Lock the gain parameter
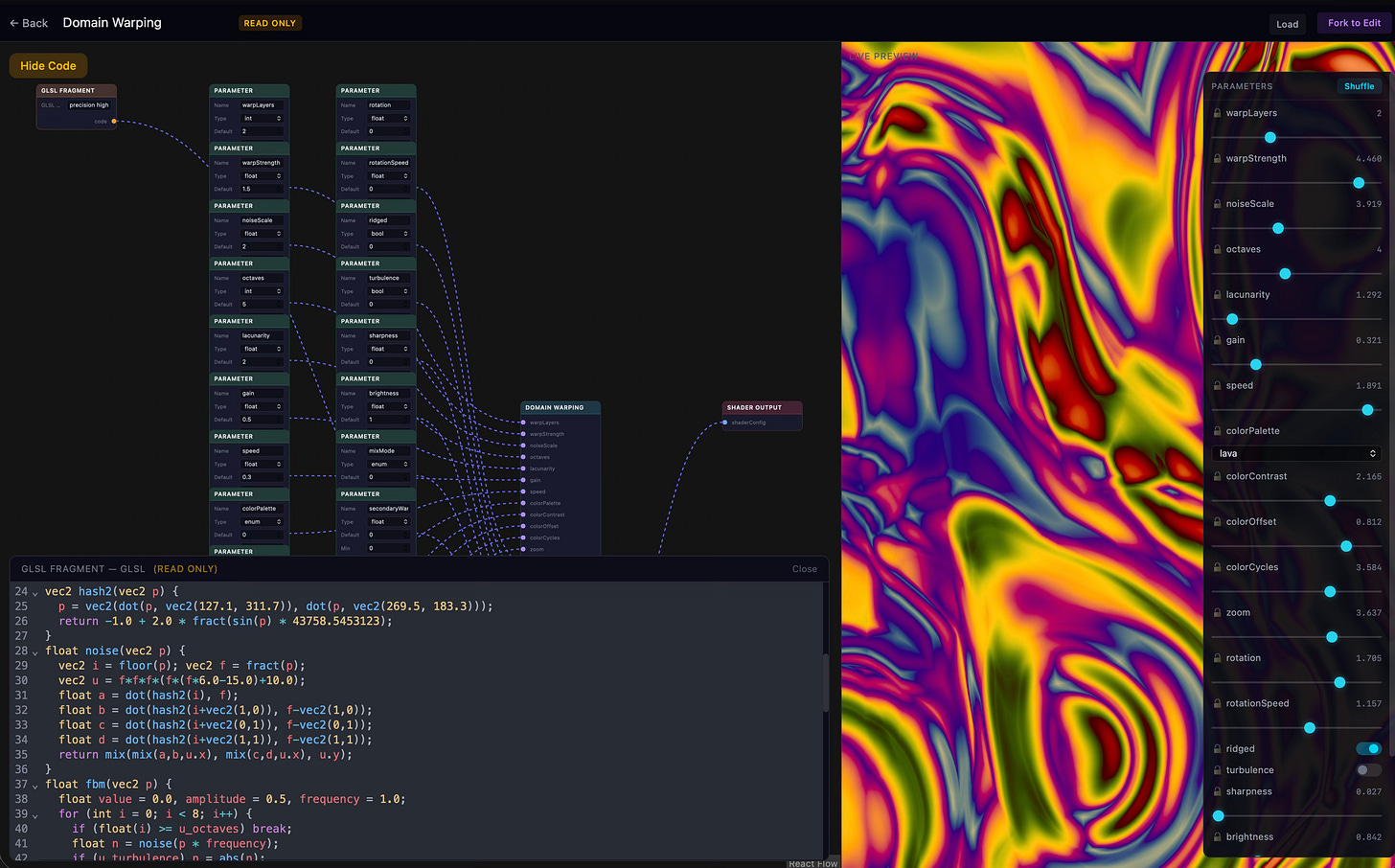1395x868 pixels. 1217,340
